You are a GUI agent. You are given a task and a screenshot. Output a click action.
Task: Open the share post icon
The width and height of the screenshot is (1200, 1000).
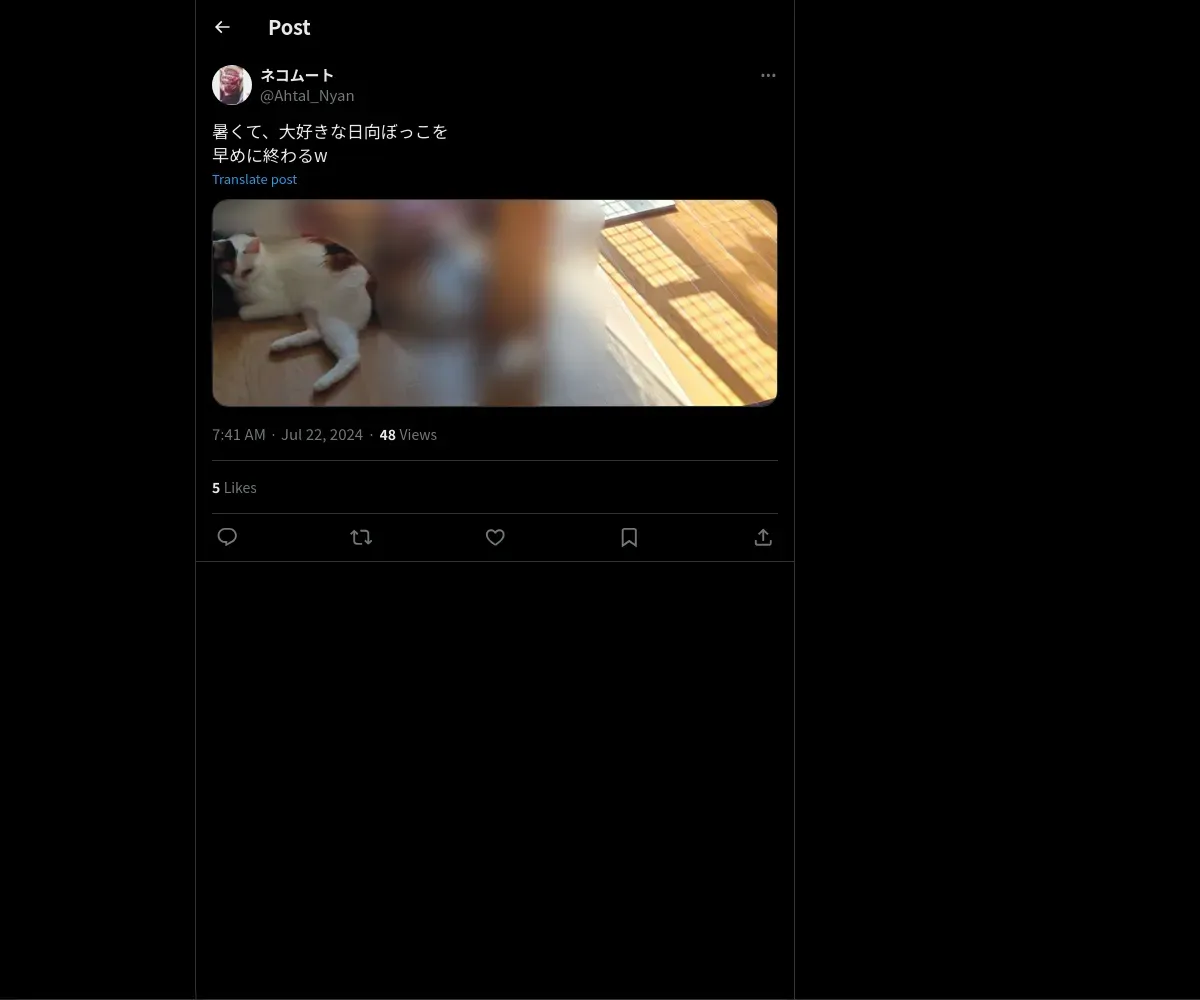pyautogui.click(x=763, y=537)
